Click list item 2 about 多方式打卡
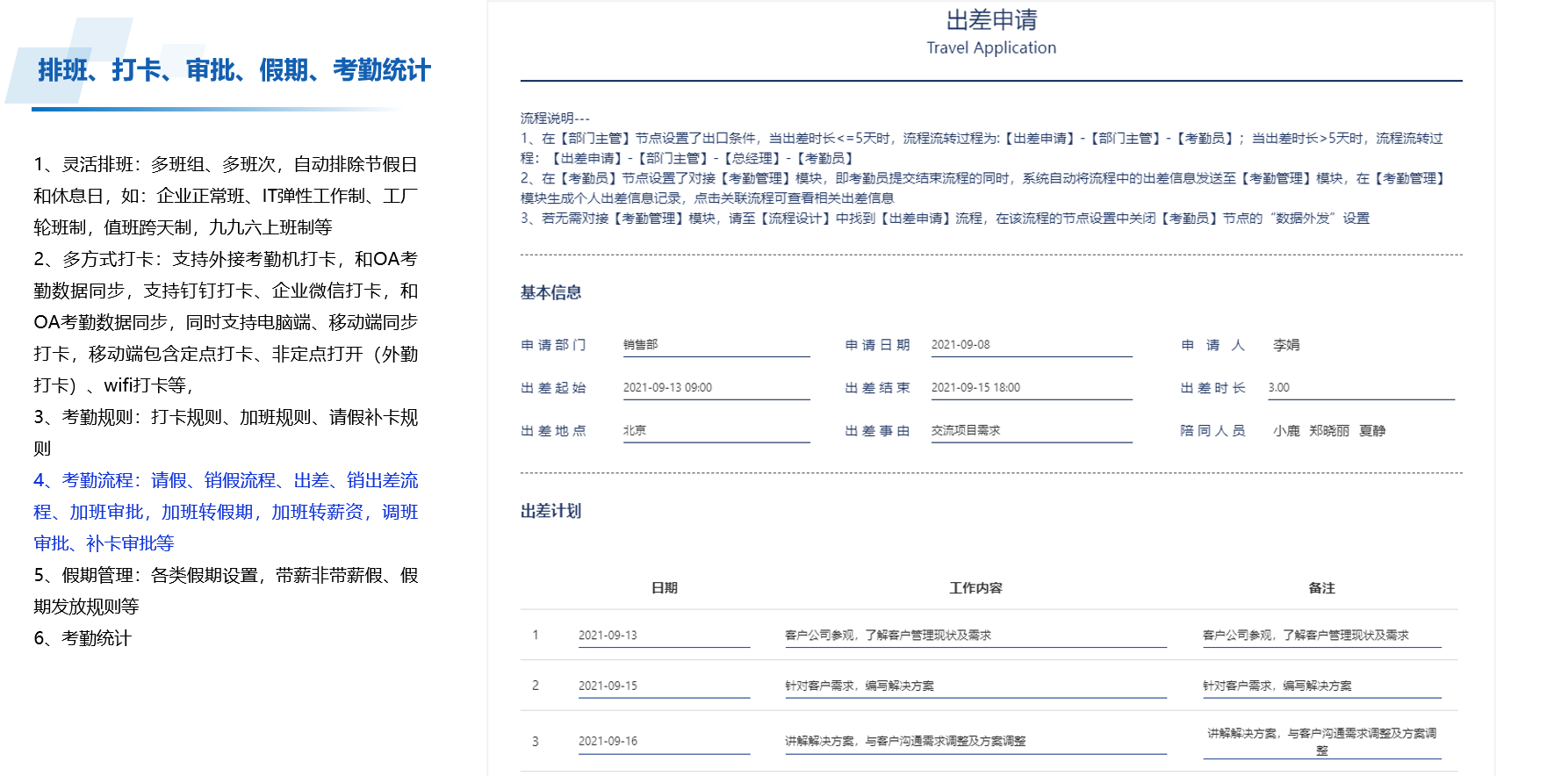The height and width of the screenshot is (776, 1568). pyautogui.click(x=226, y=322)
